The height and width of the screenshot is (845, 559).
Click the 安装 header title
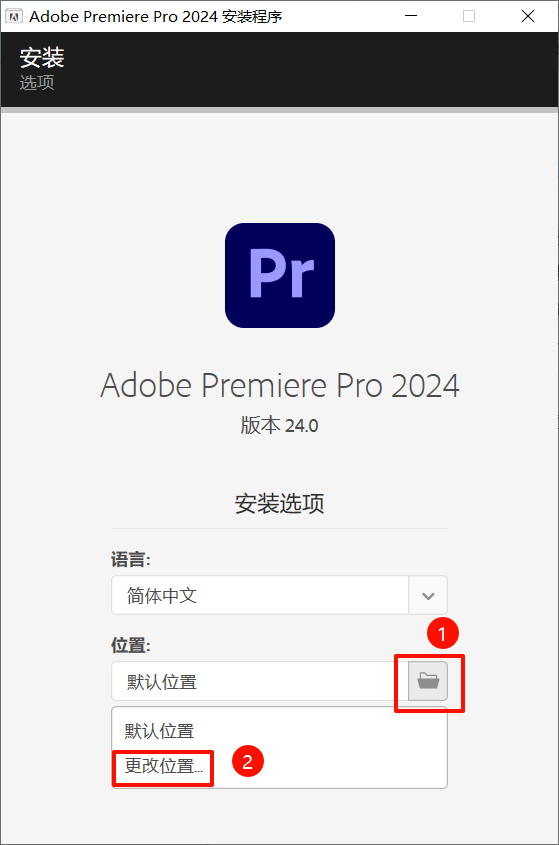pos(42,58)
